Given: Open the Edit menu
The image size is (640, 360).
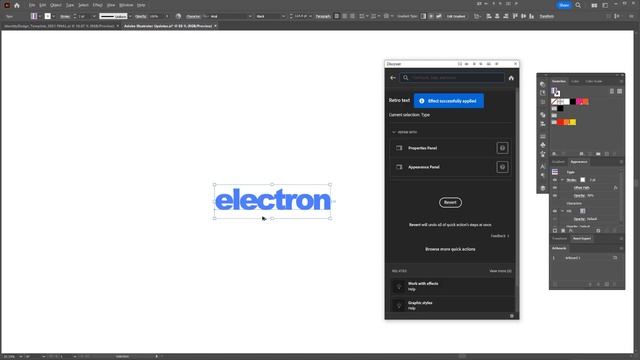Looking at the screenshot, I should [42, 5].
